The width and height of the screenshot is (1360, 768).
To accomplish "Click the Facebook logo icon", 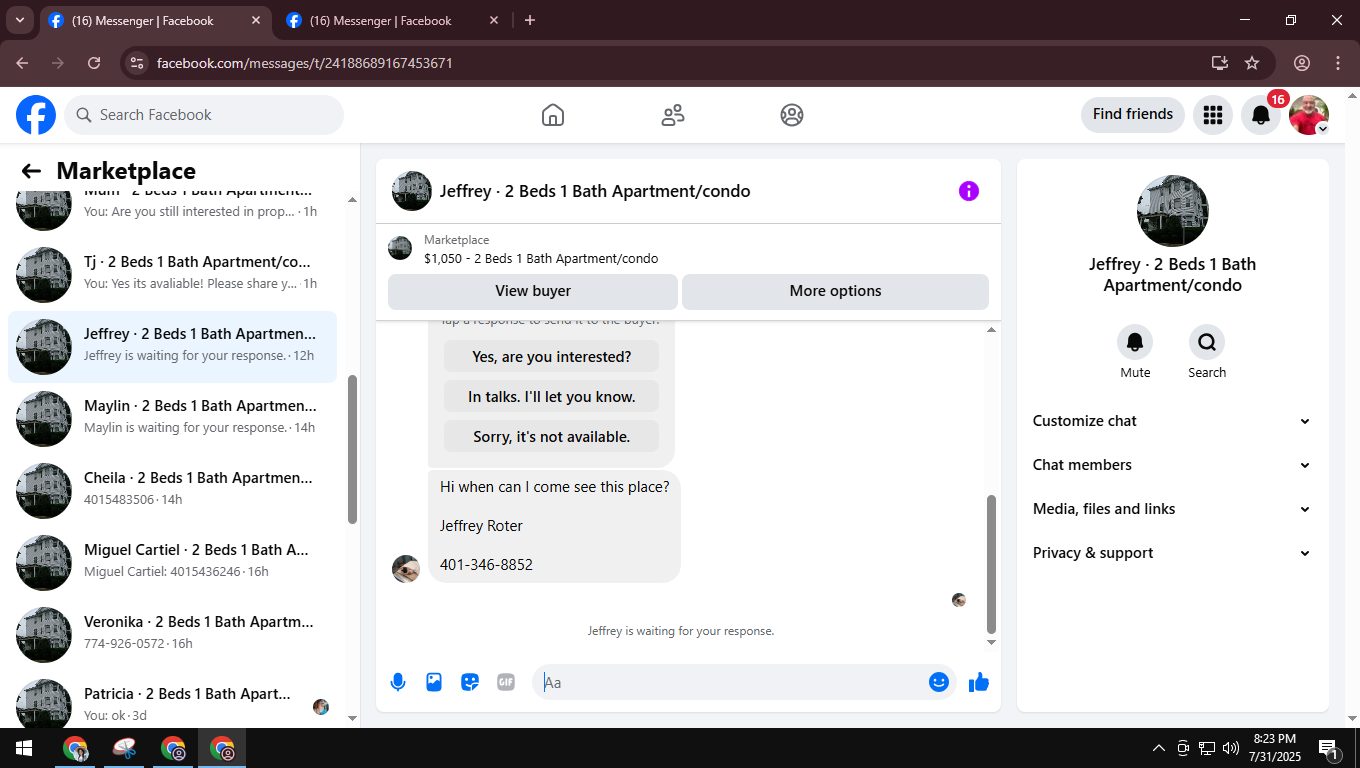I will tap(36, 115).
